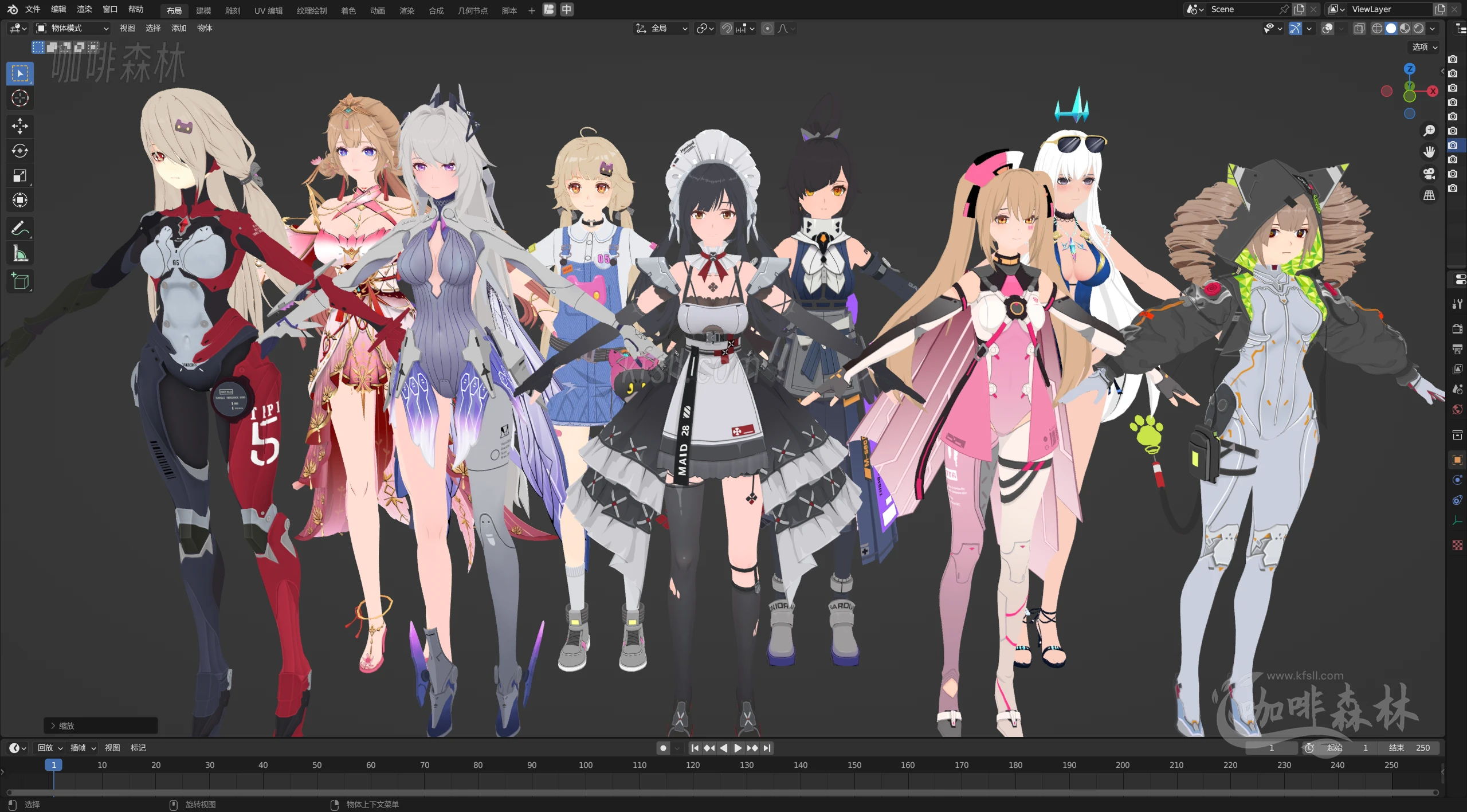This screenshot has width=1467, height=812.
Task: Click the viewport zoom magnifier gizmo
Action: pos(1429,131)
